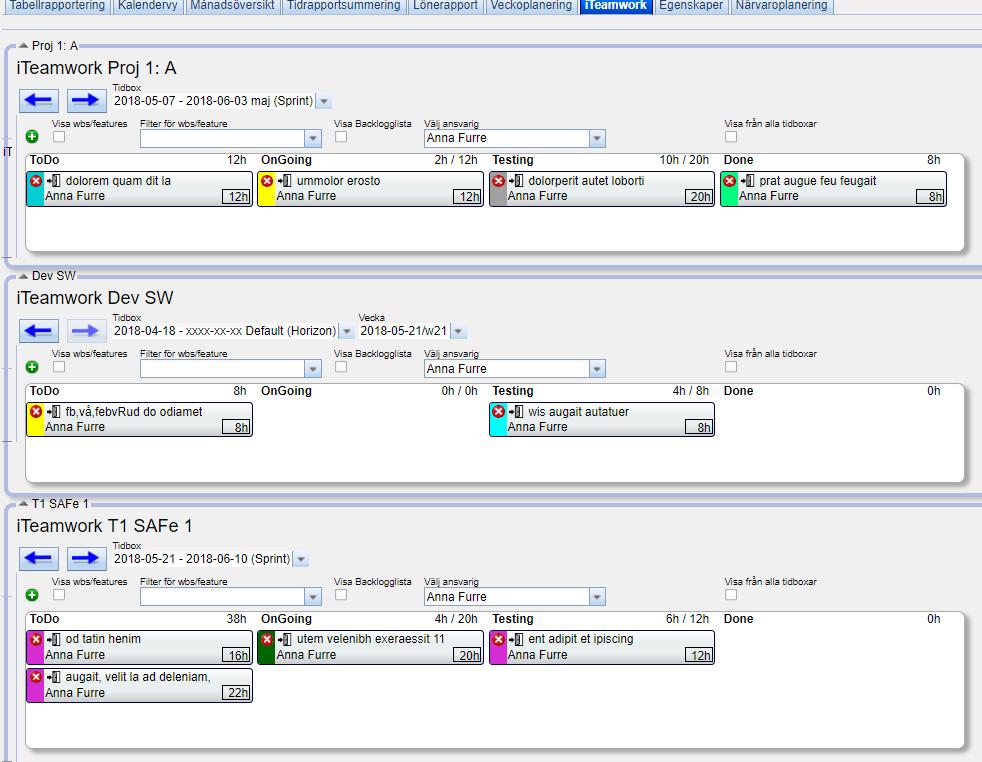The image size is (982, 762).
Task: Open Tidbox dropdown in Dev SW
Action: [x=346, y=331]
